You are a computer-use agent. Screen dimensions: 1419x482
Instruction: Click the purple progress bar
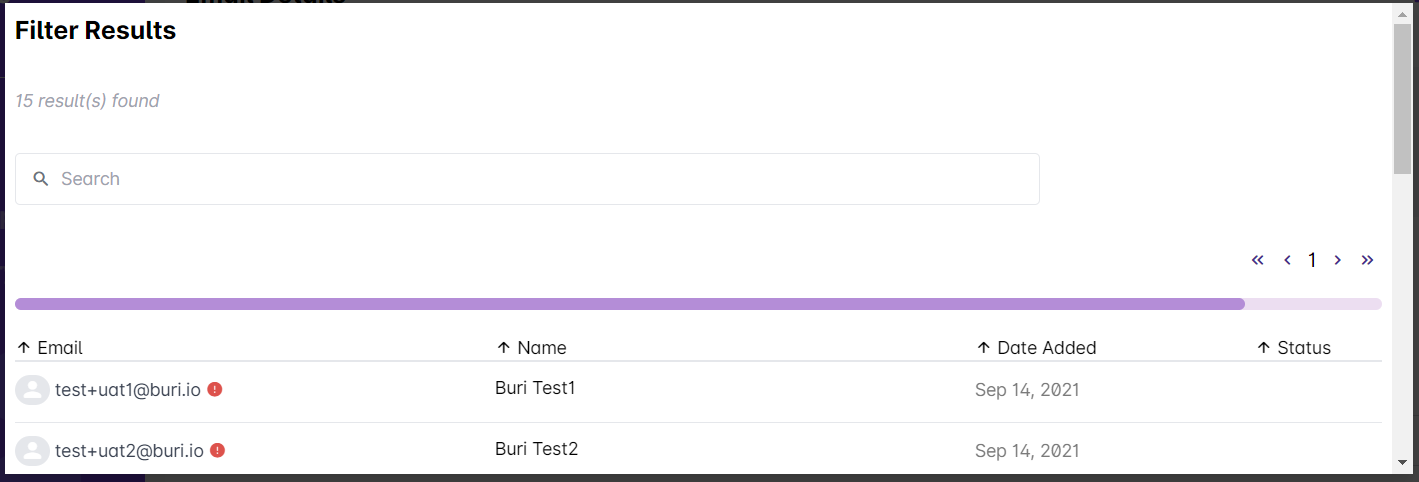coord(630,304)
